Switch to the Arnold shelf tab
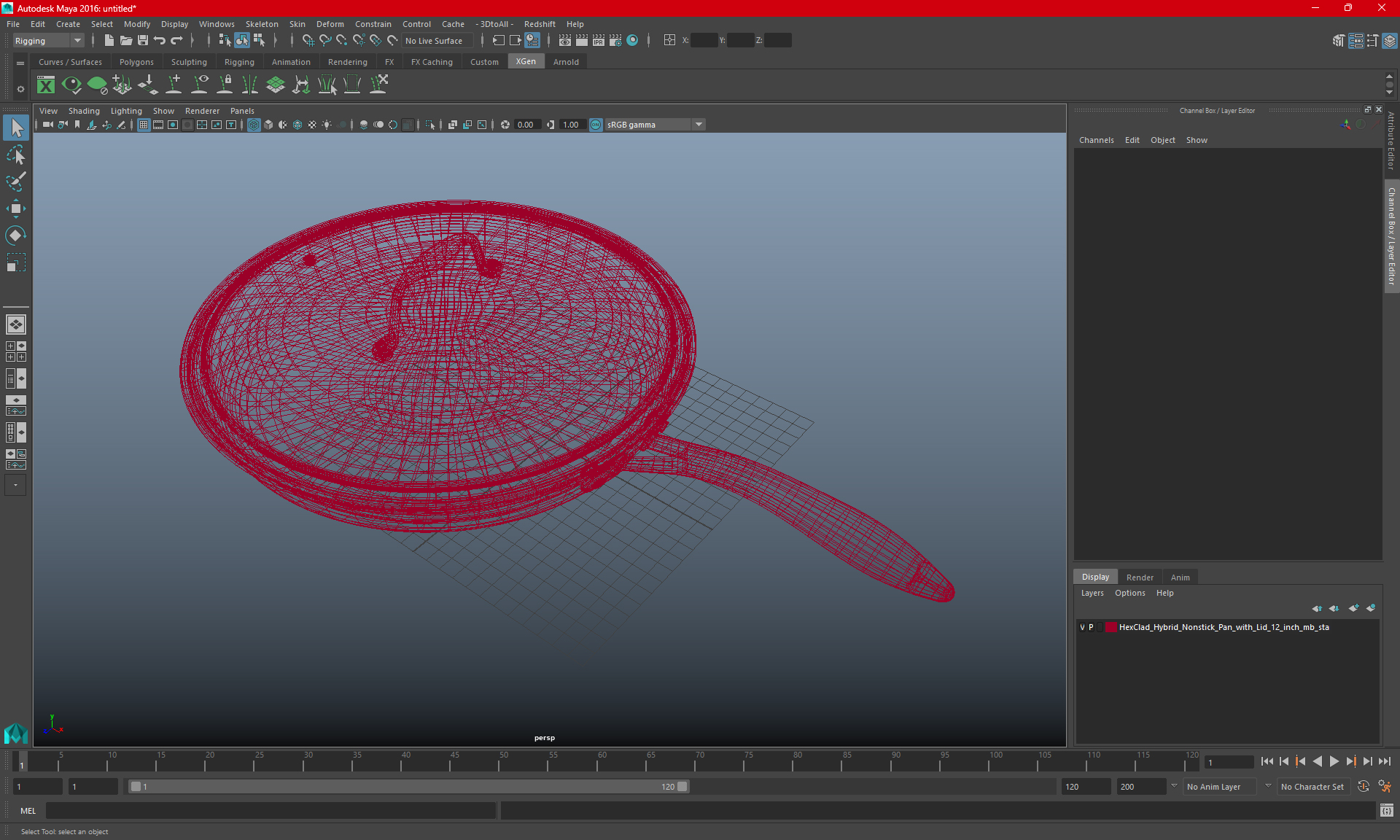 (566, 62)
